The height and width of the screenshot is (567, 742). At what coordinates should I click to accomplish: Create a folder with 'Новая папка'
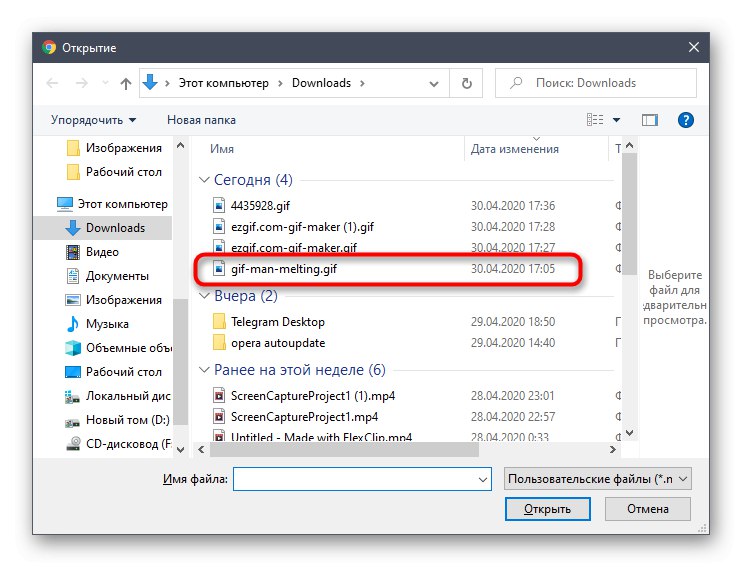pos(201,120)
